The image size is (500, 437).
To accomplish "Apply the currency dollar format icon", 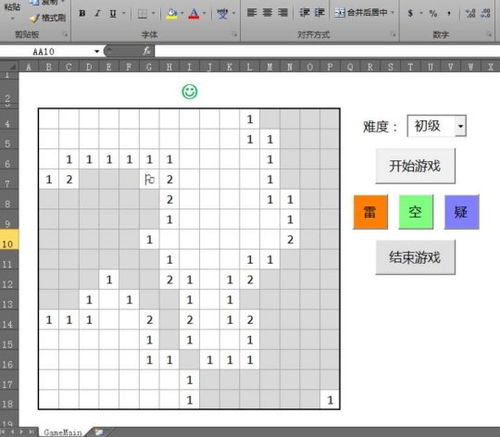I will point(410,13).
